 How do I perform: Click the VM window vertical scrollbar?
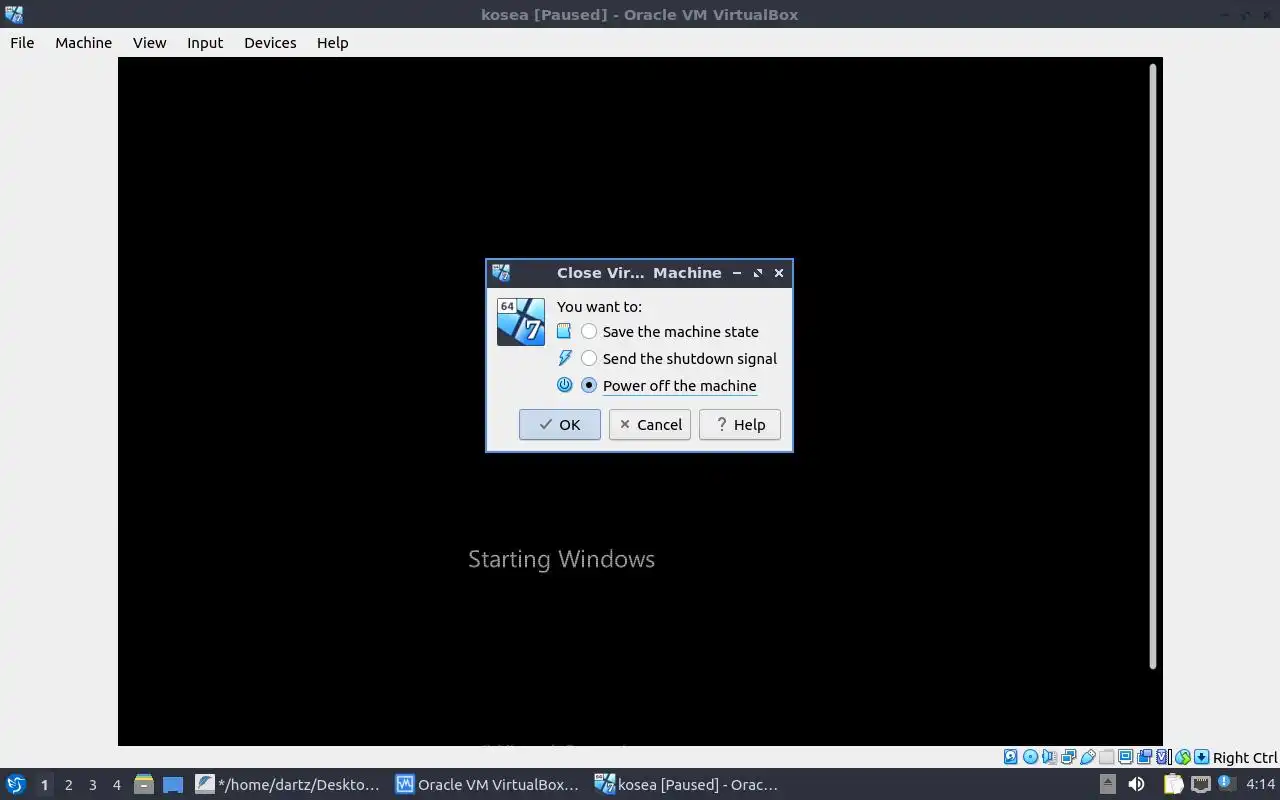pos(1152,366)
